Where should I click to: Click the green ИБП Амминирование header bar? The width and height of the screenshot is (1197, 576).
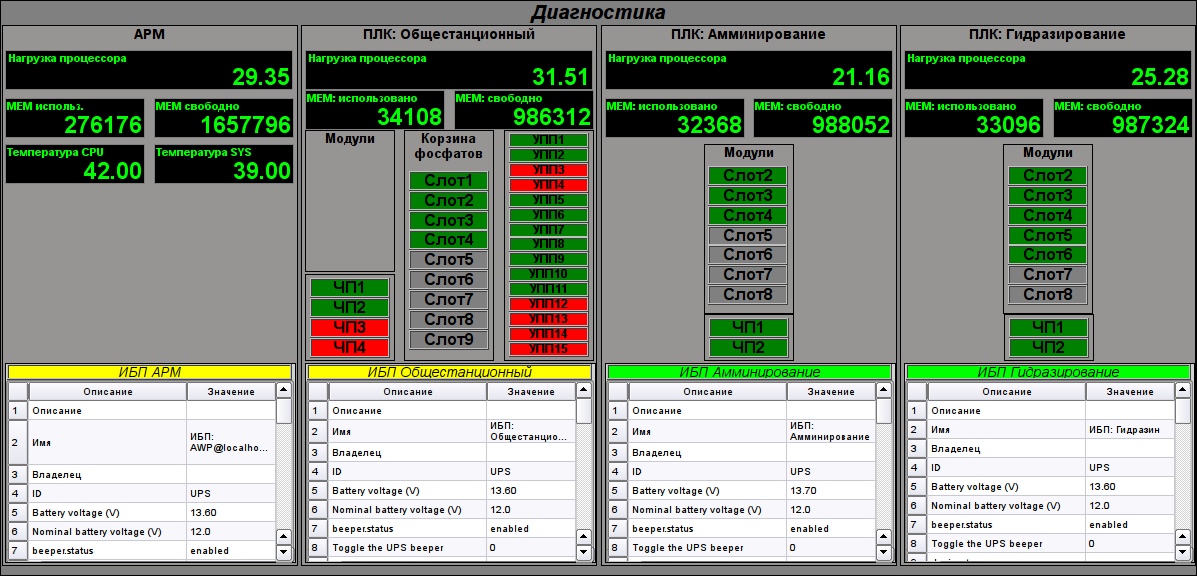point(749,372)
